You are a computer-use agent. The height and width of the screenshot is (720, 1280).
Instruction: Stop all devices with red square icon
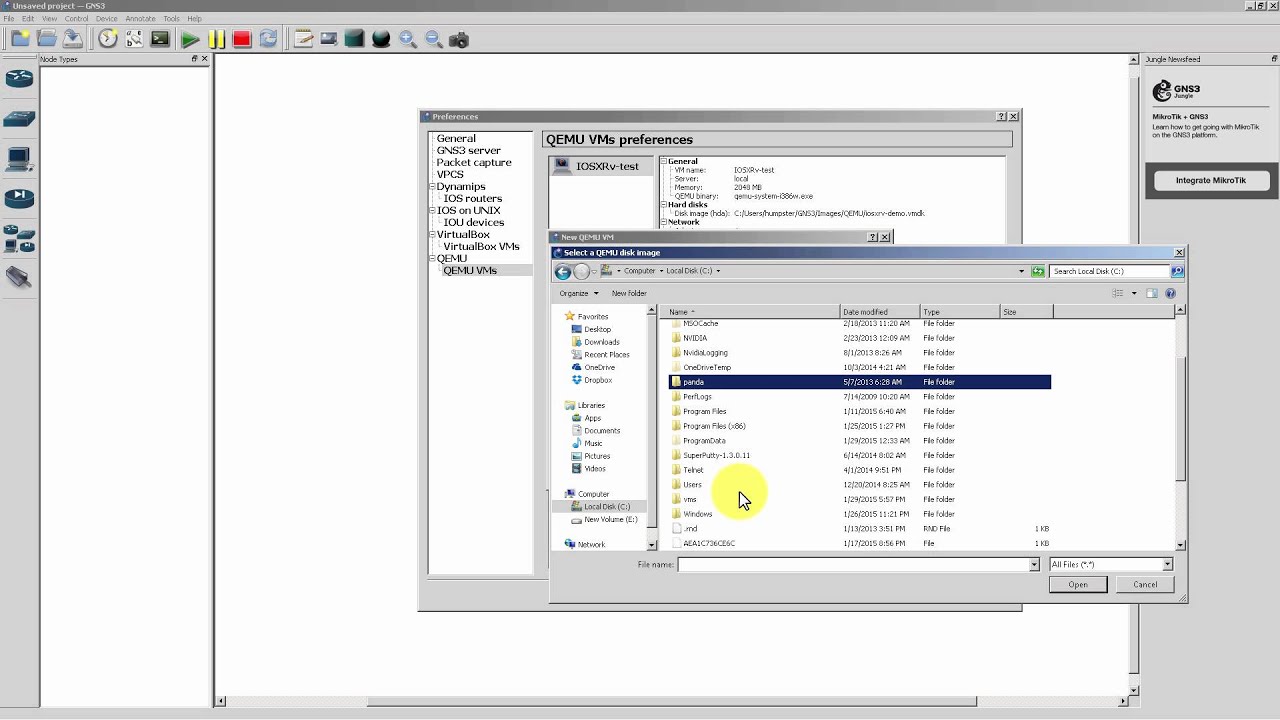tap(242, 39)
